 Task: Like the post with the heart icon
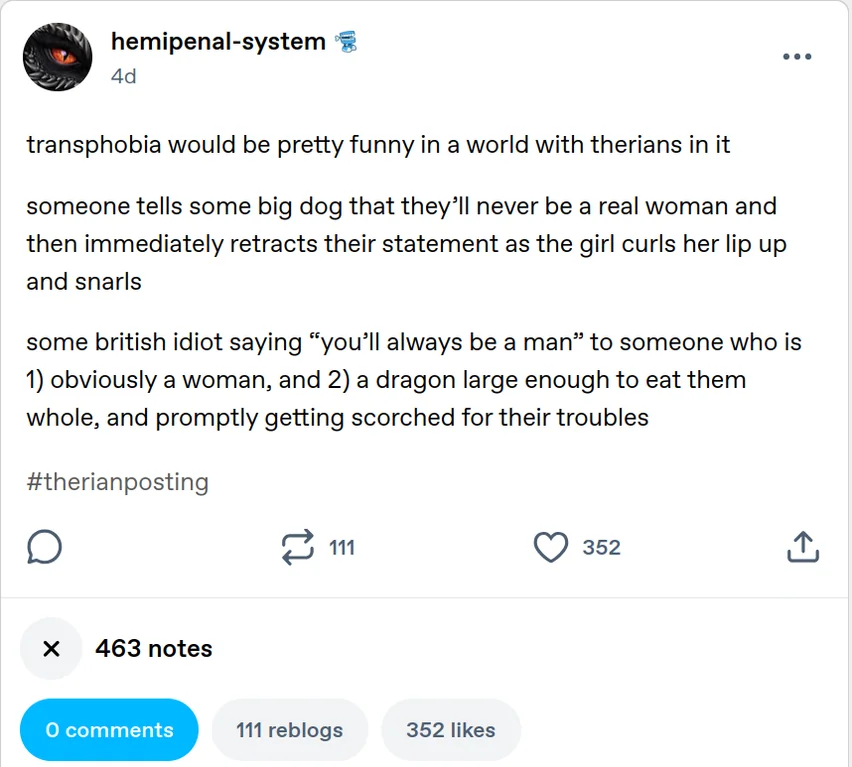pos(550,547)
